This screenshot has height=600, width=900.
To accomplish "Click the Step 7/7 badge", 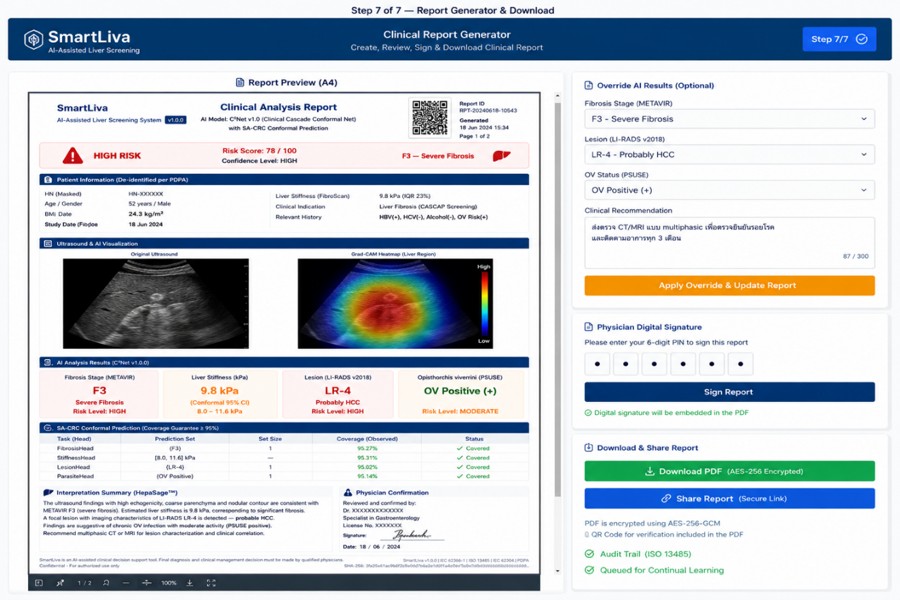I will point(839,39).
